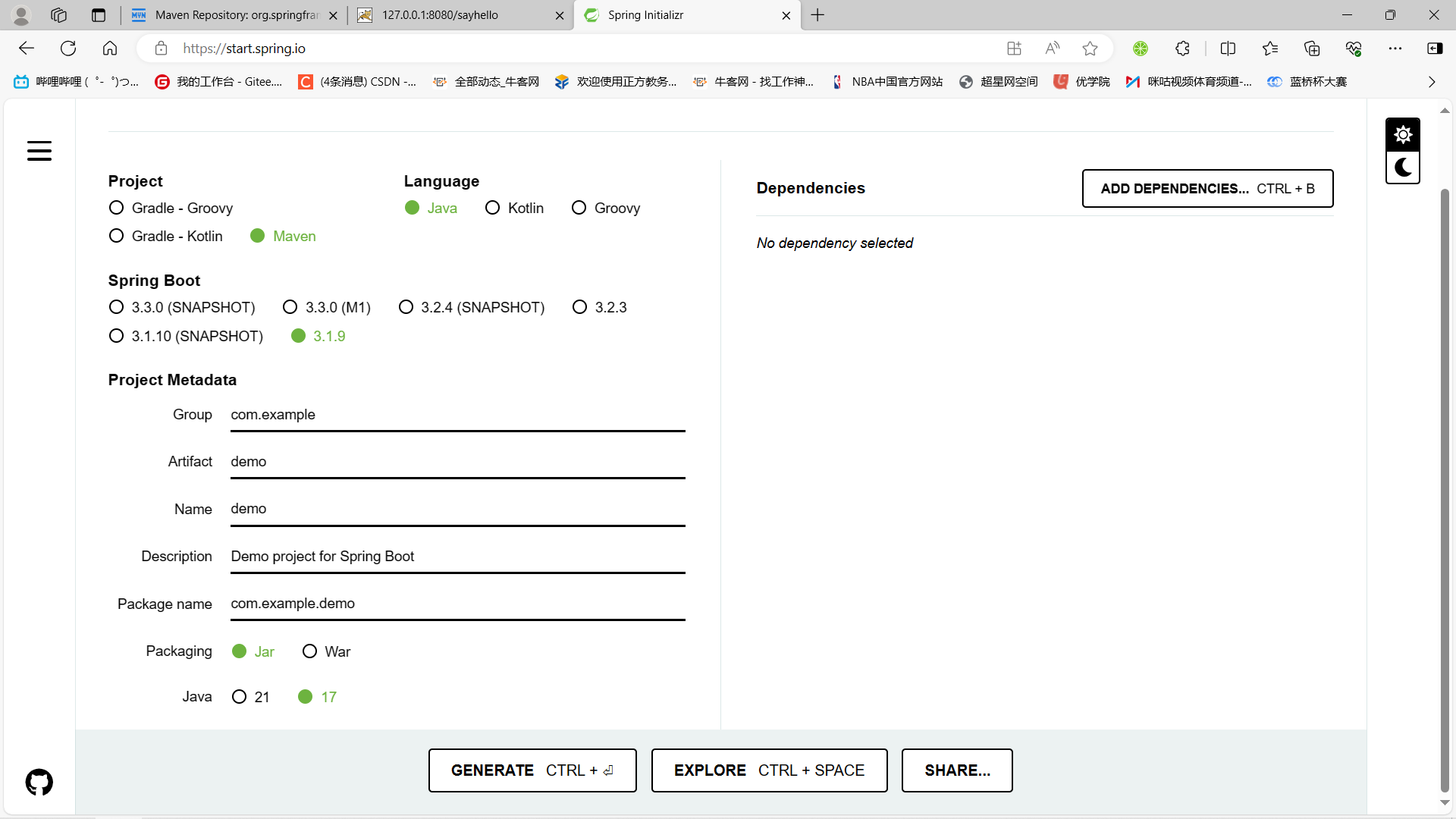This screenshot has width=1456, height=819.
Task: Open the apps grid icon in address bar
Action: point(1014,49)
